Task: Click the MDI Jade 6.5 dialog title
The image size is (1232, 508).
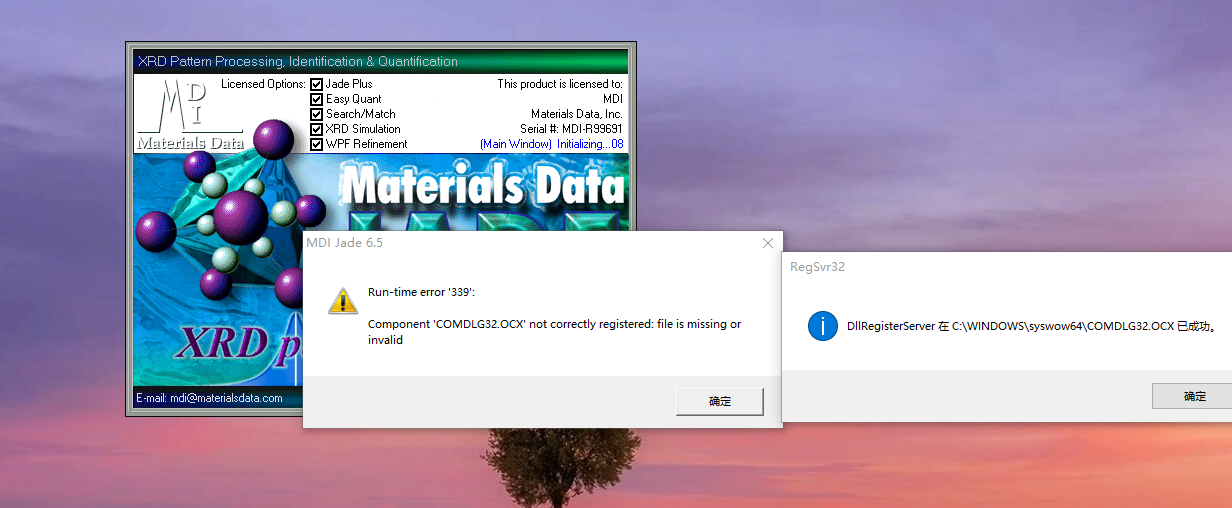Action: point(344,243)
